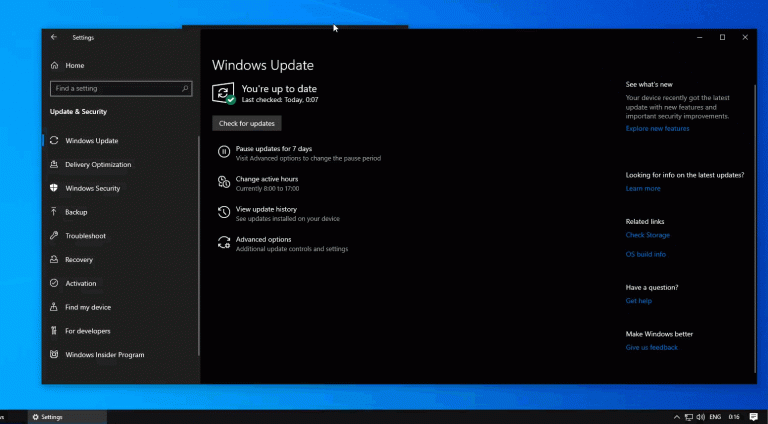Viewport: 768px width, 424px height.
Task: Open the OS build info link
Action: [646, 254]
